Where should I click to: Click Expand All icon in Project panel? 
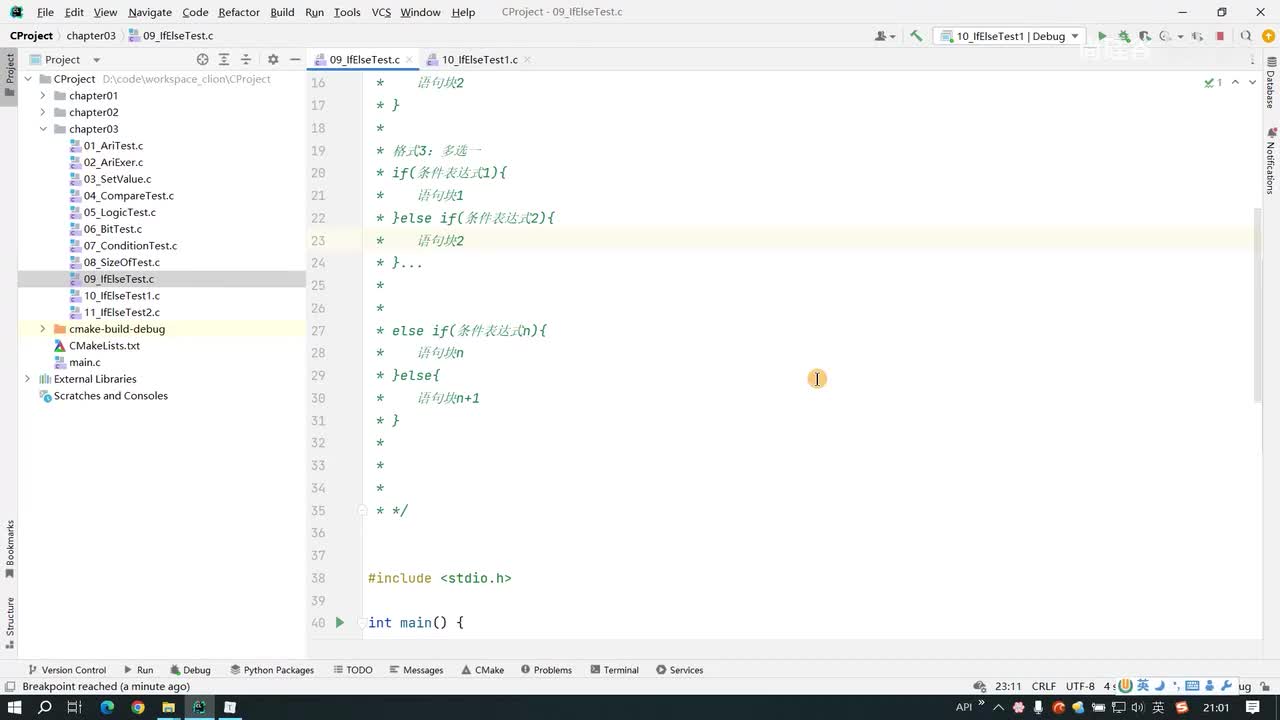[224, 59]
